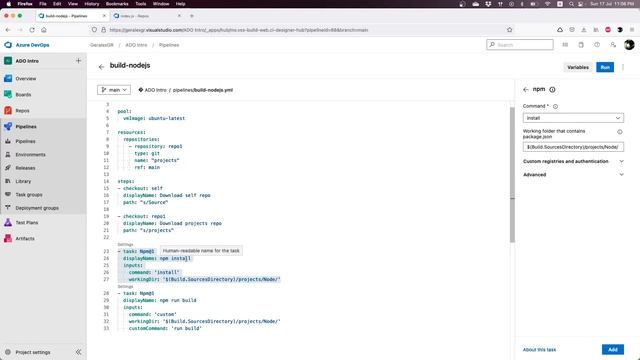Open user settings icon in header
Image resolution: width=640 pixels, height=360 pixels.
click(x=613, y=45)
